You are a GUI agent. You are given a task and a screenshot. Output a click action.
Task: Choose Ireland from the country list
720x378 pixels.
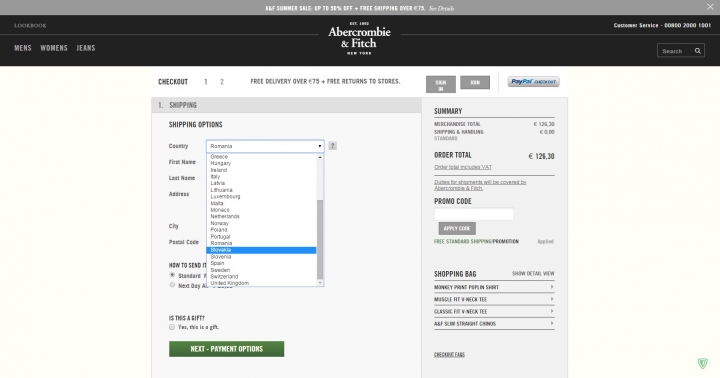[x=261, y=170]
